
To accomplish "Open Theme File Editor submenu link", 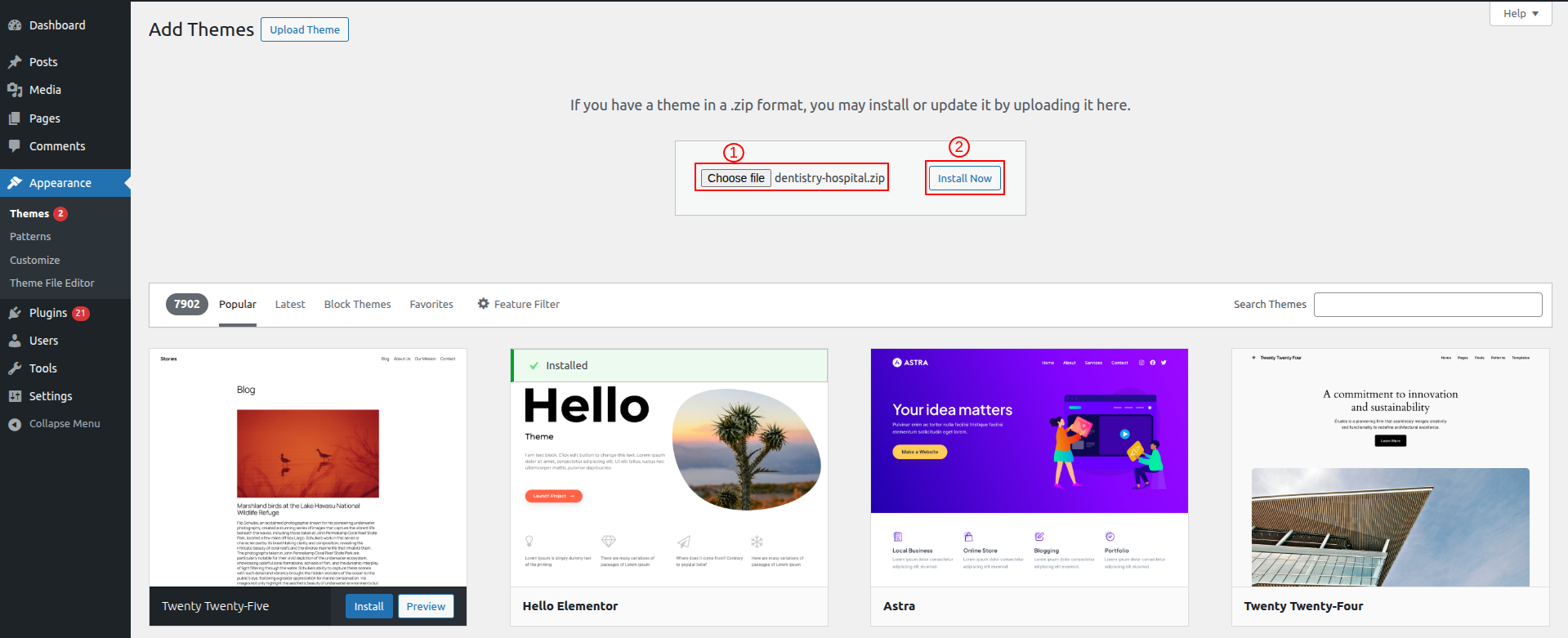I will pos(52,283).
